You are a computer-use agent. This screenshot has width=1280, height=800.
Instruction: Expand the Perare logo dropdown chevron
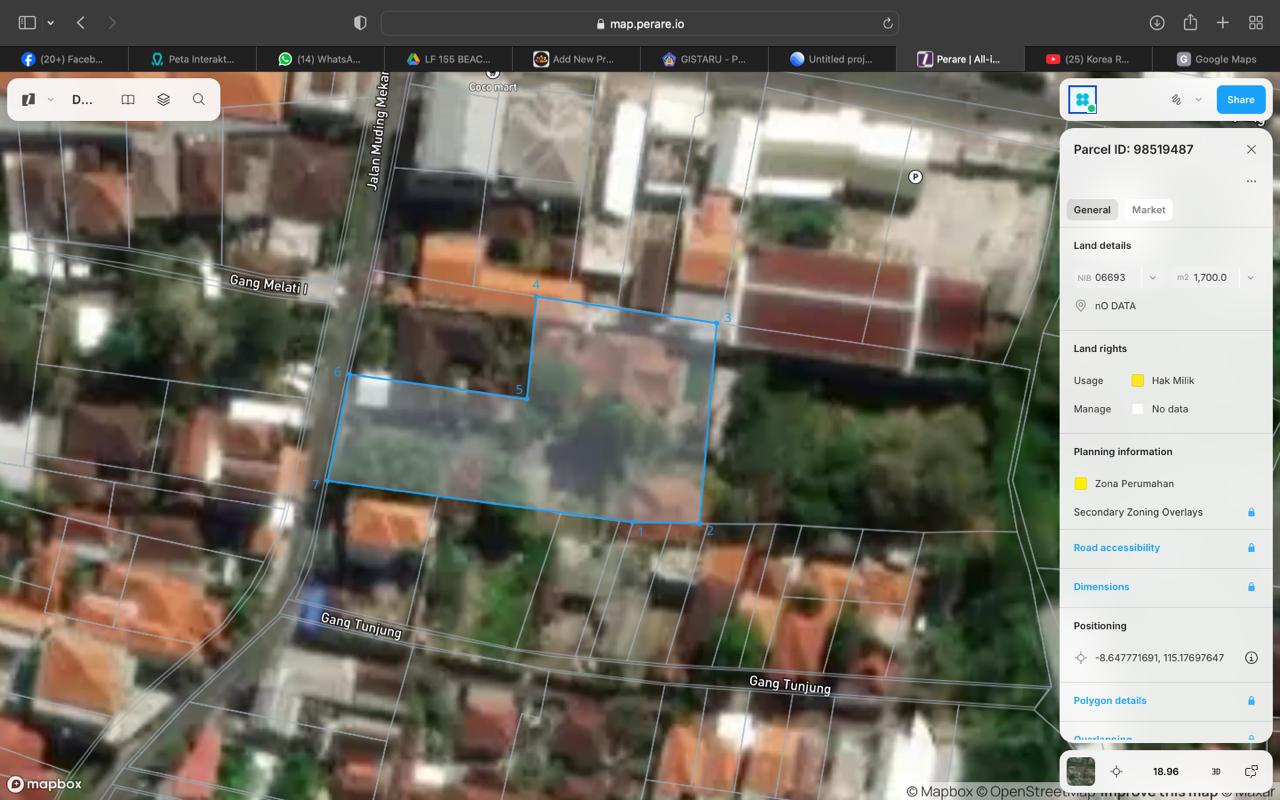pyautogui.click(x=50, y=100)
